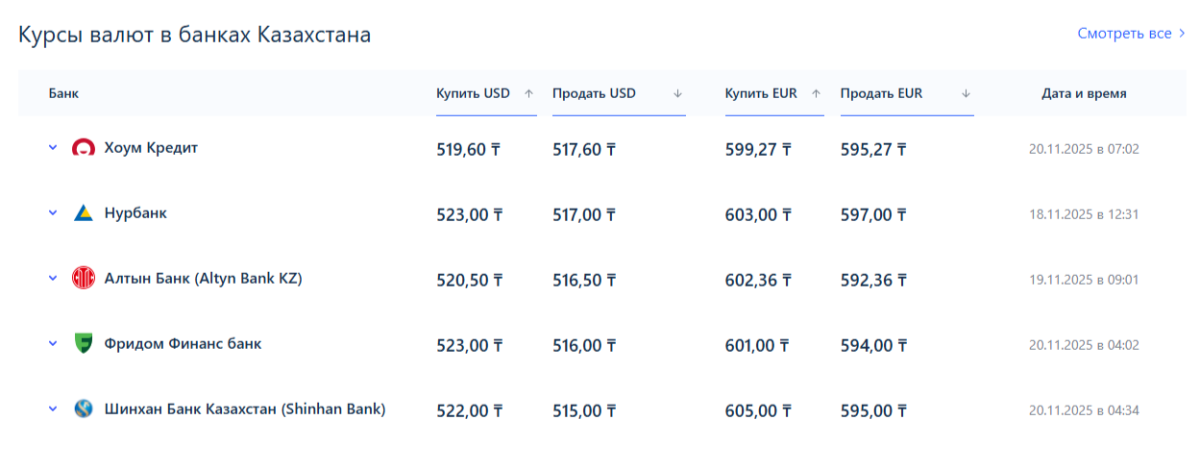Click the Altyn Bank red logo
Viewport: 1200px width, 469px height.
pos(83,279)
